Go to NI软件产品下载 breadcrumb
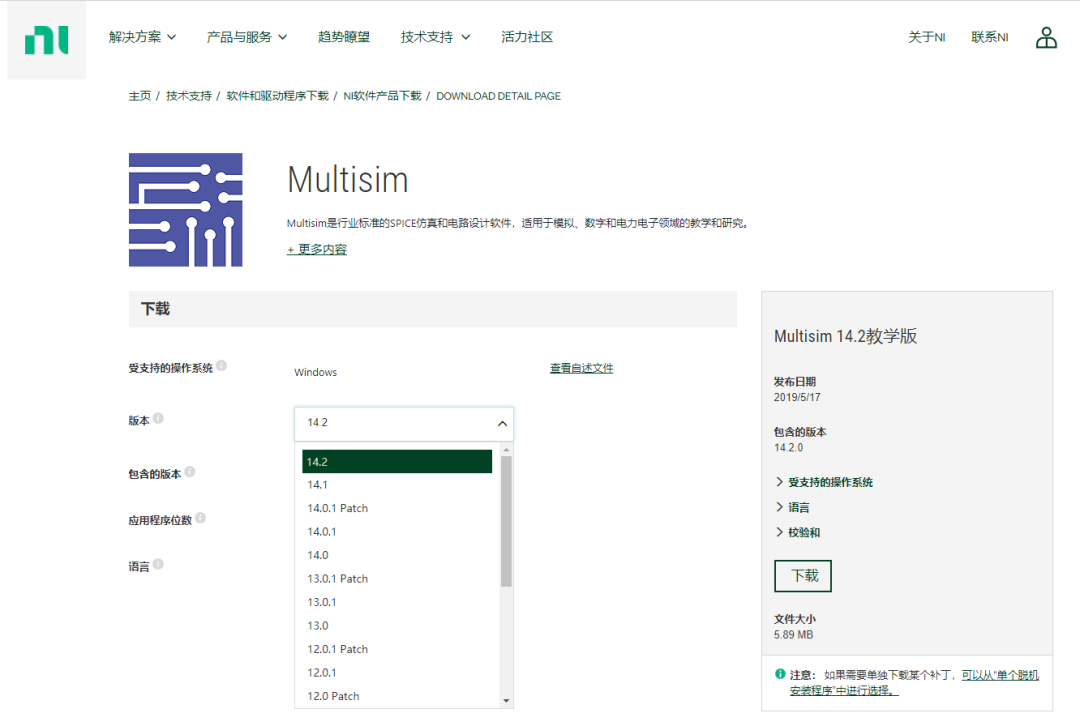Image resolution: width=1080 pixels, height=726 pixels. [382, 96]
